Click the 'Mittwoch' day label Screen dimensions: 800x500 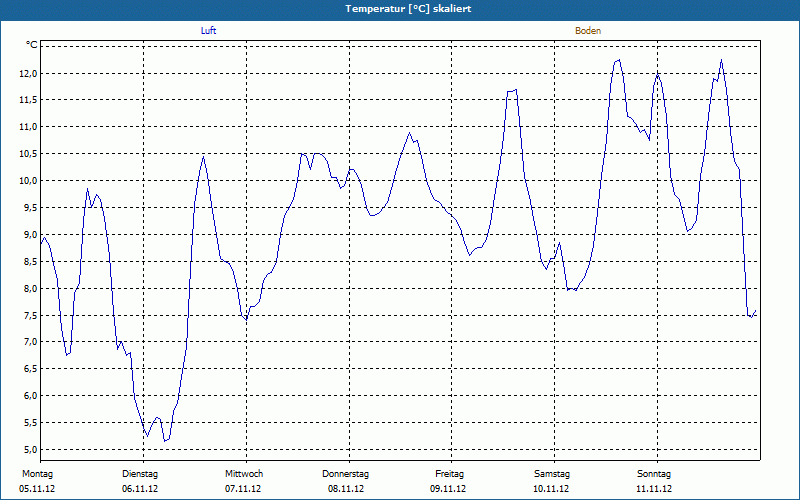[x=244, y=474]
